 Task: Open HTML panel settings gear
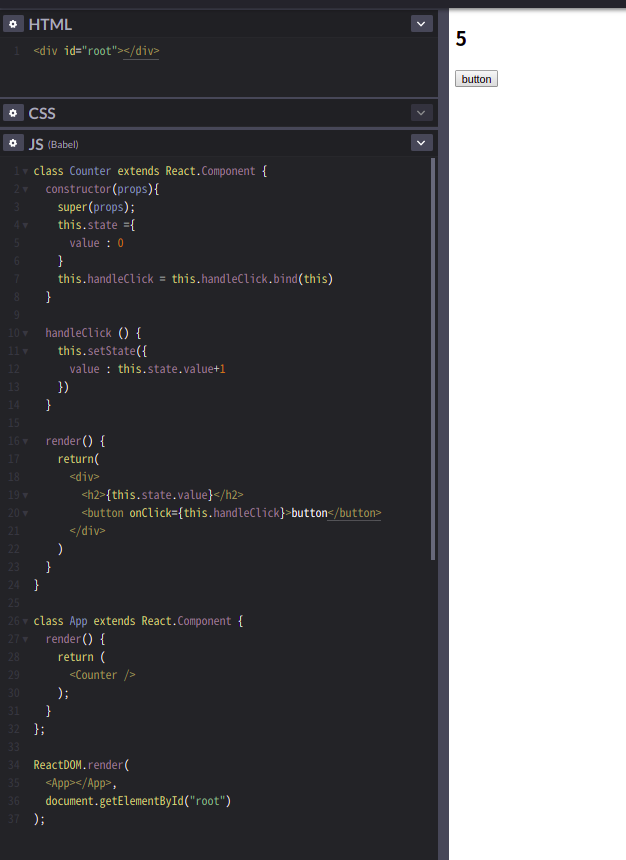tap(13, 24)
